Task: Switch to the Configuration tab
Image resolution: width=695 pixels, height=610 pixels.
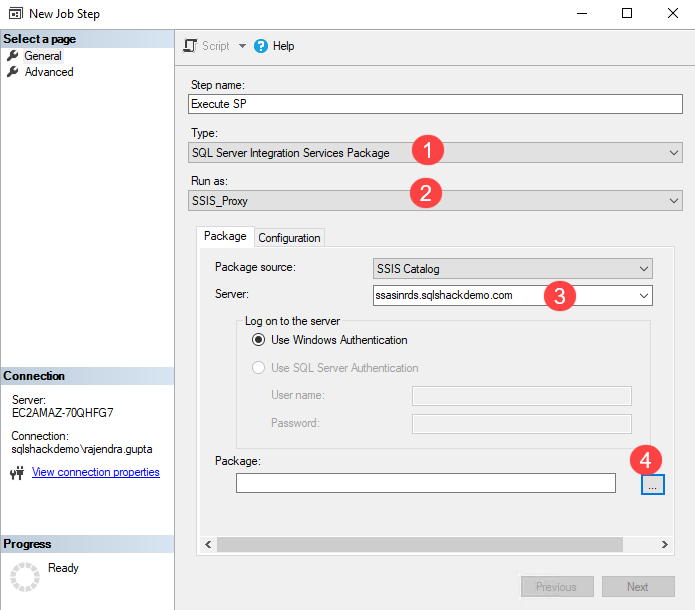Action: point(289,238)
